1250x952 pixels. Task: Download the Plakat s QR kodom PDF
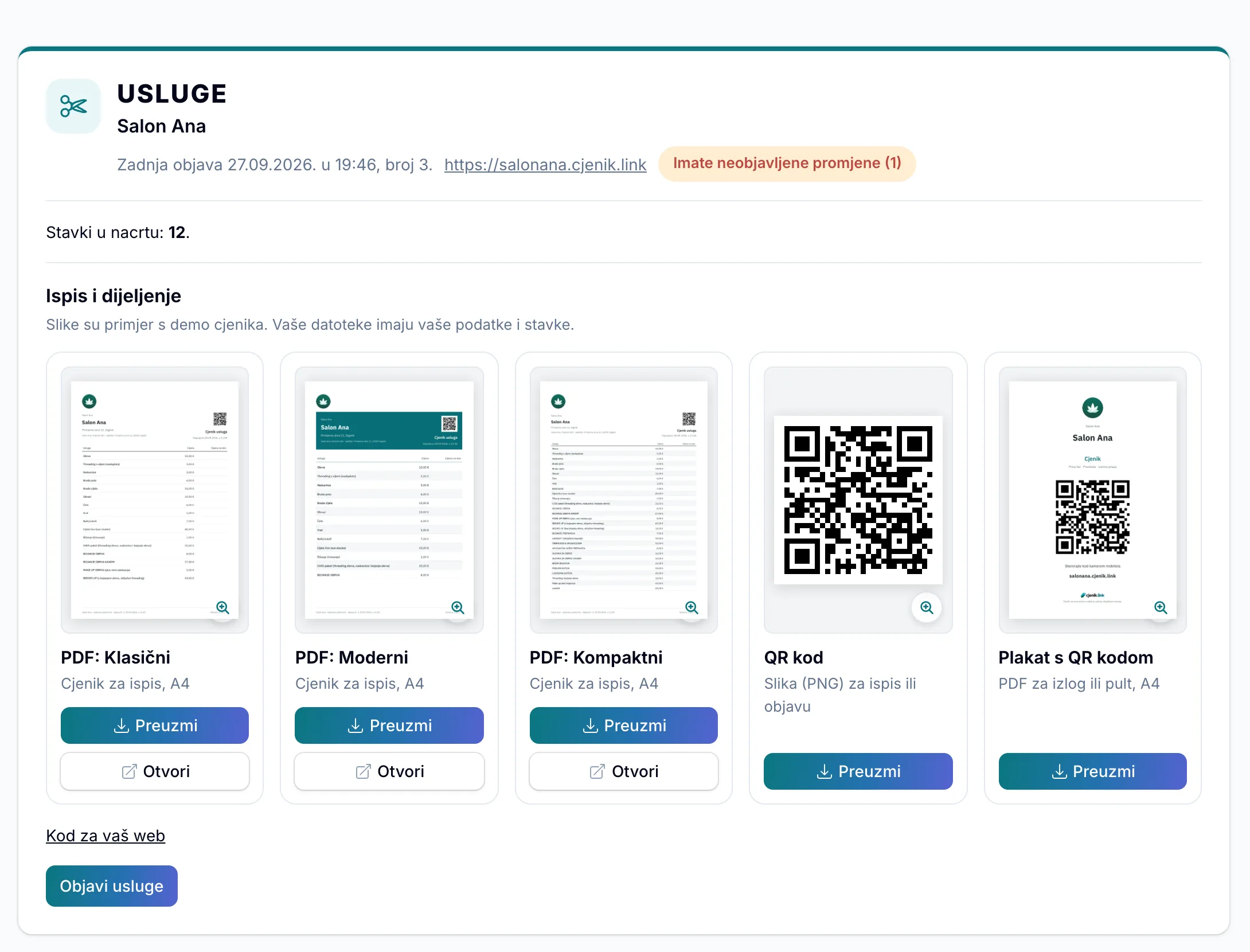pyautogui.click(x=1093, y=771)
